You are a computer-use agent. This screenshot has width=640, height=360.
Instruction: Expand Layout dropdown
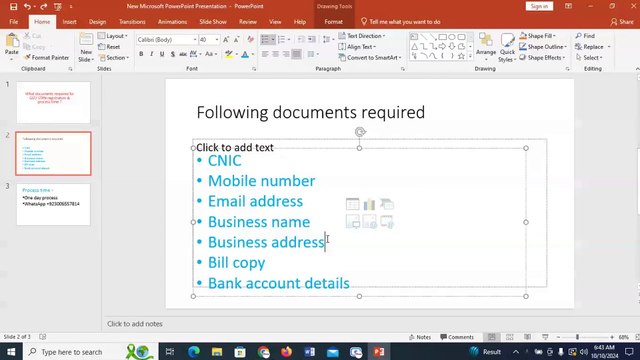pos(113,36)
